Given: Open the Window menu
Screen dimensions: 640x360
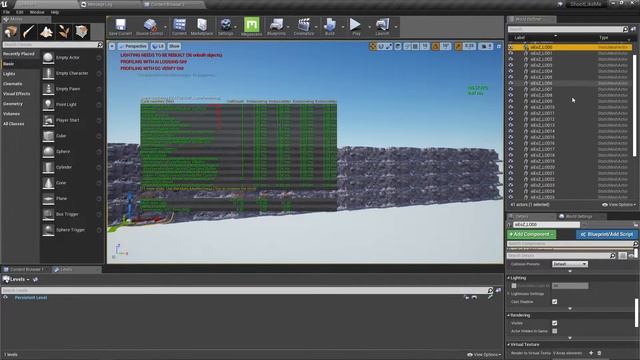Looking at the screenshot, I should click(37, 12).
